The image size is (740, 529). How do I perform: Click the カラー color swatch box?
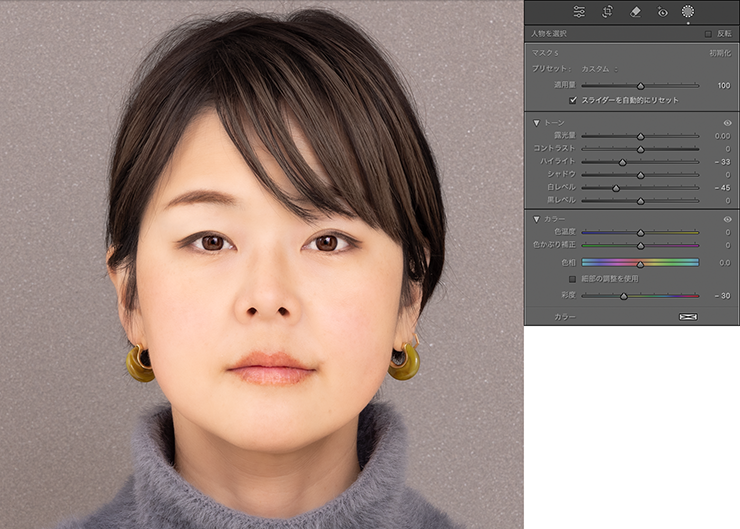coord(688,317)
